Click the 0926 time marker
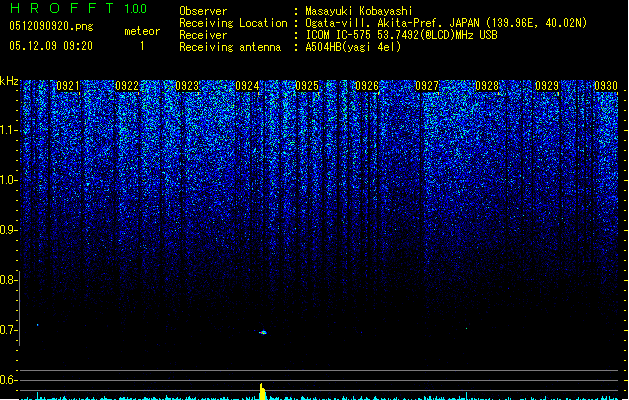The height and width of the screenshot is (400, 629). 367,85
